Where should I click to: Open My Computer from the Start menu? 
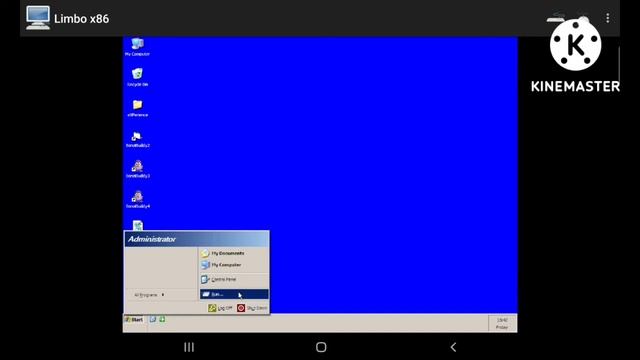click(x=234, y=265)
